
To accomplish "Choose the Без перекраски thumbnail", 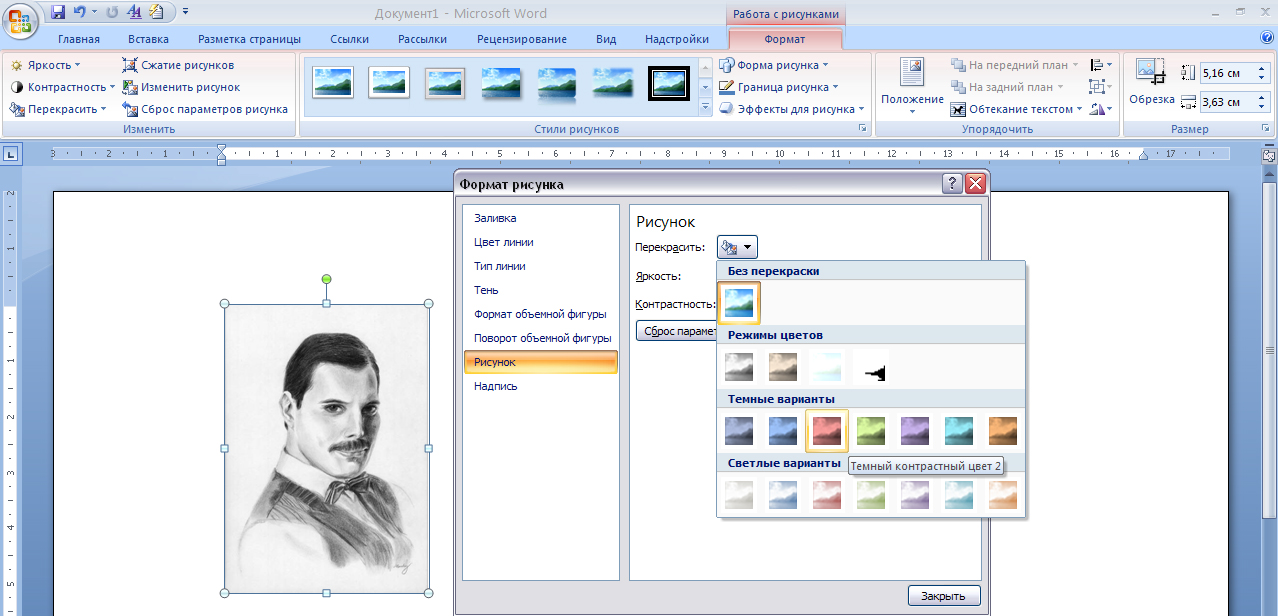I will tap(739, 303).
